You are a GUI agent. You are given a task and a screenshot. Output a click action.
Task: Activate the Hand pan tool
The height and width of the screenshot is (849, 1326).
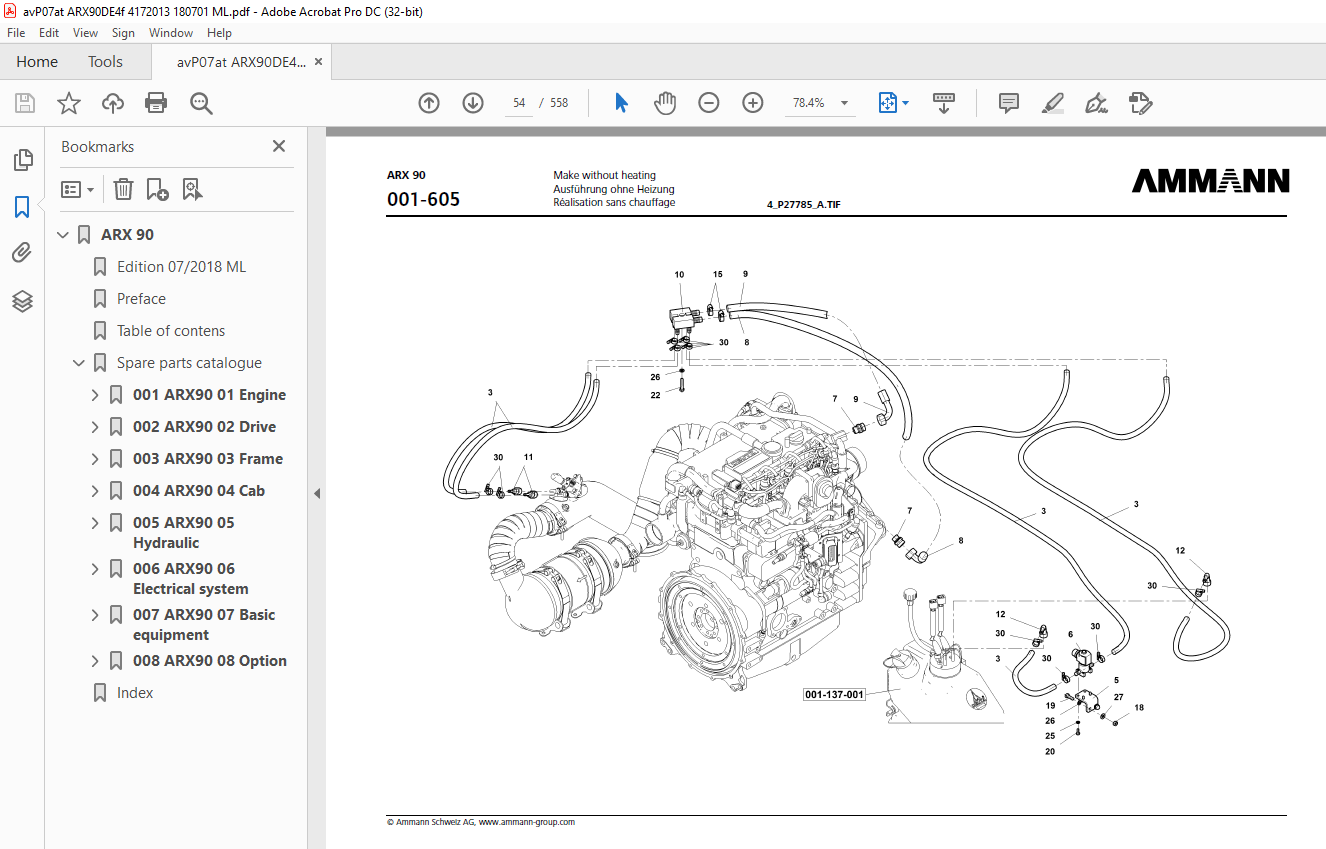(x=665, y=103)
